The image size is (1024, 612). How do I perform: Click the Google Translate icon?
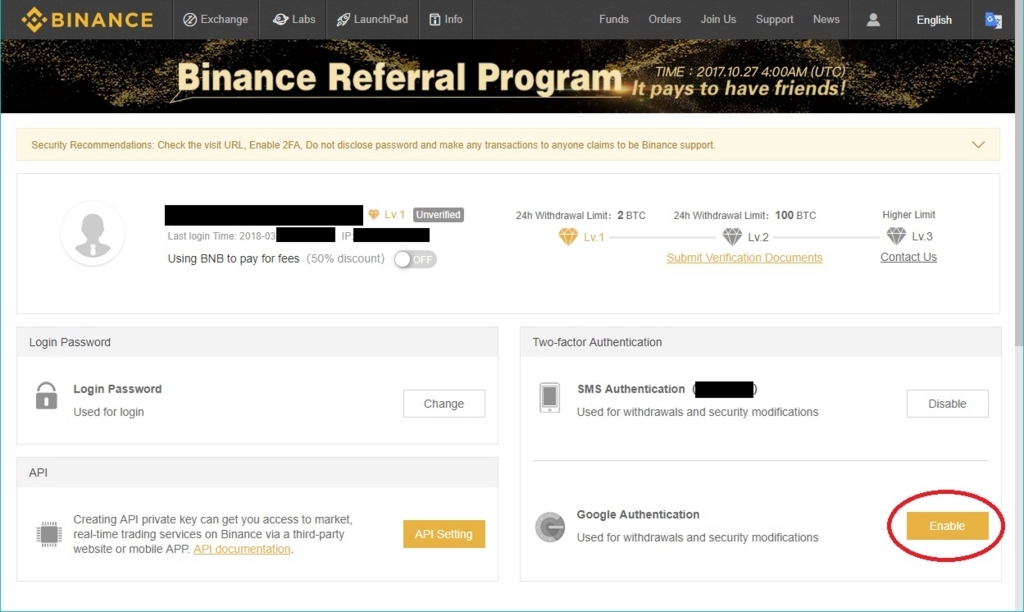pyautogui.click(x=993, y=20)
